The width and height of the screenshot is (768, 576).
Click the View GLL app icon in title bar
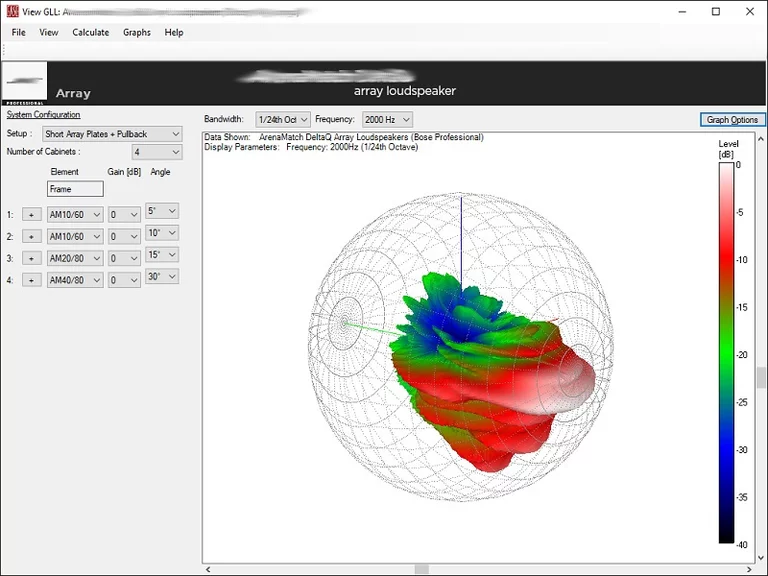click(x=12, y=11)
